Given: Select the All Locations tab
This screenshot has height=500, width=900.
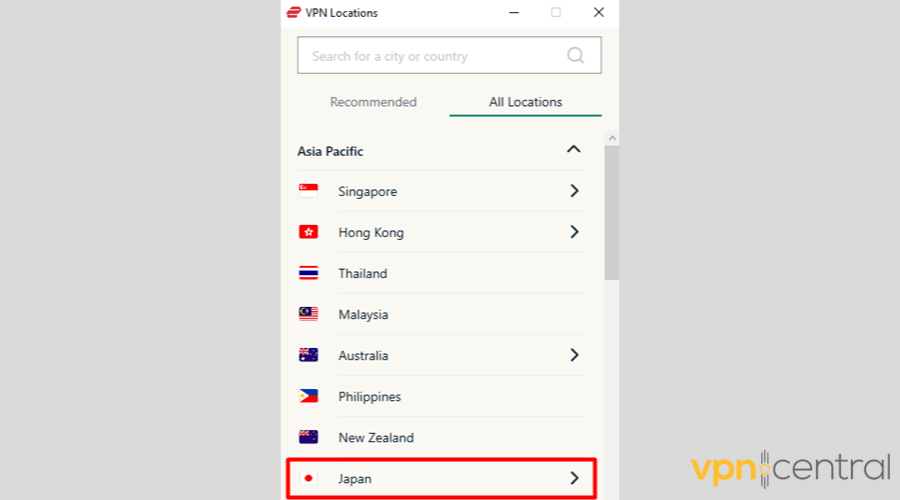Looking at the screenshot, I should click(x=525, y=102).
